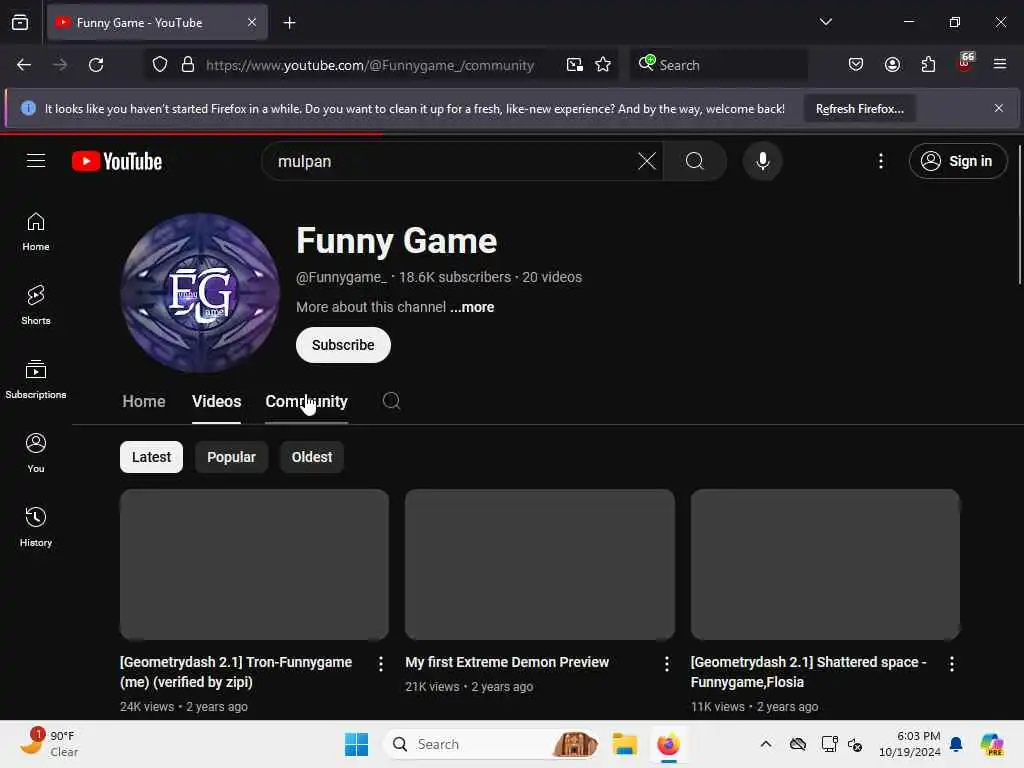Image resolution: width=1024 pixels, height=768 pixels.
Task: Open History in the YouTube sidebar
Action: coord(36,527)
